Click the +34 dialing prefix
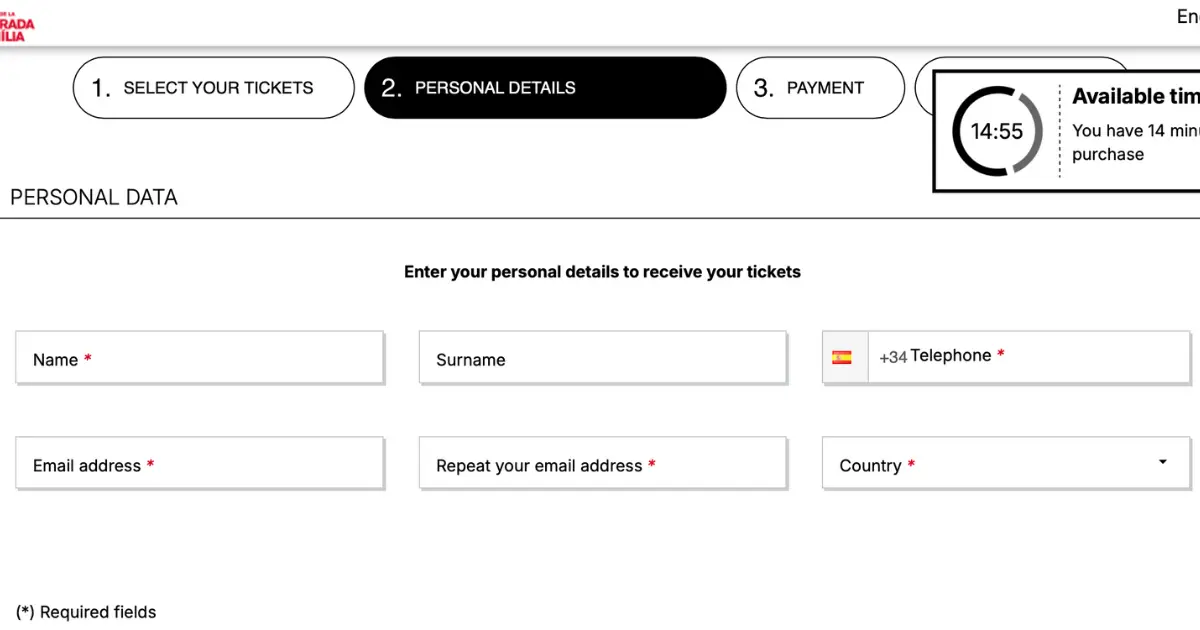 point(893,357)
